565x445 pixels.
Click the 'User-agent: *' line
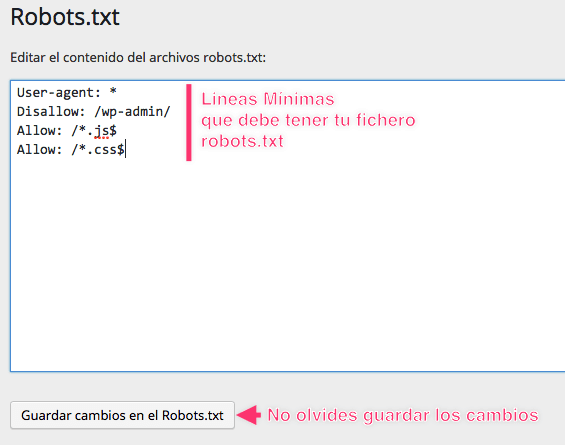pyautogui.click(x=67, y=93)
